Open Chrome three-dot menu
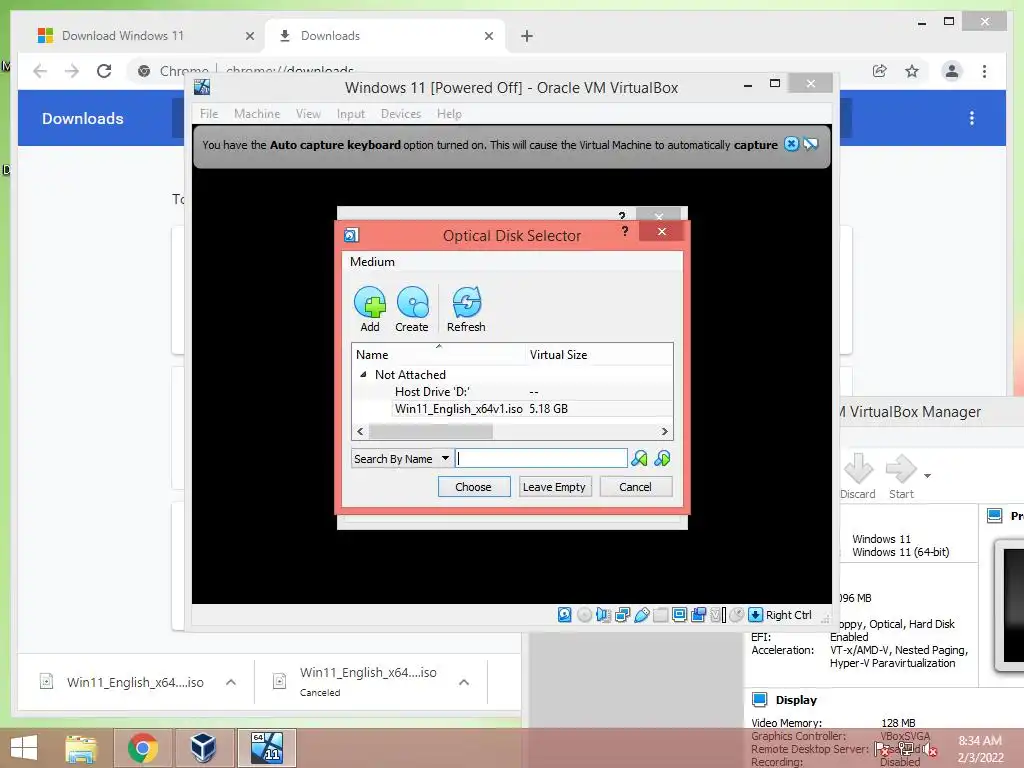Image resolution: width=1024 pixels, height=768 pixels. click(x=984, y=71)
